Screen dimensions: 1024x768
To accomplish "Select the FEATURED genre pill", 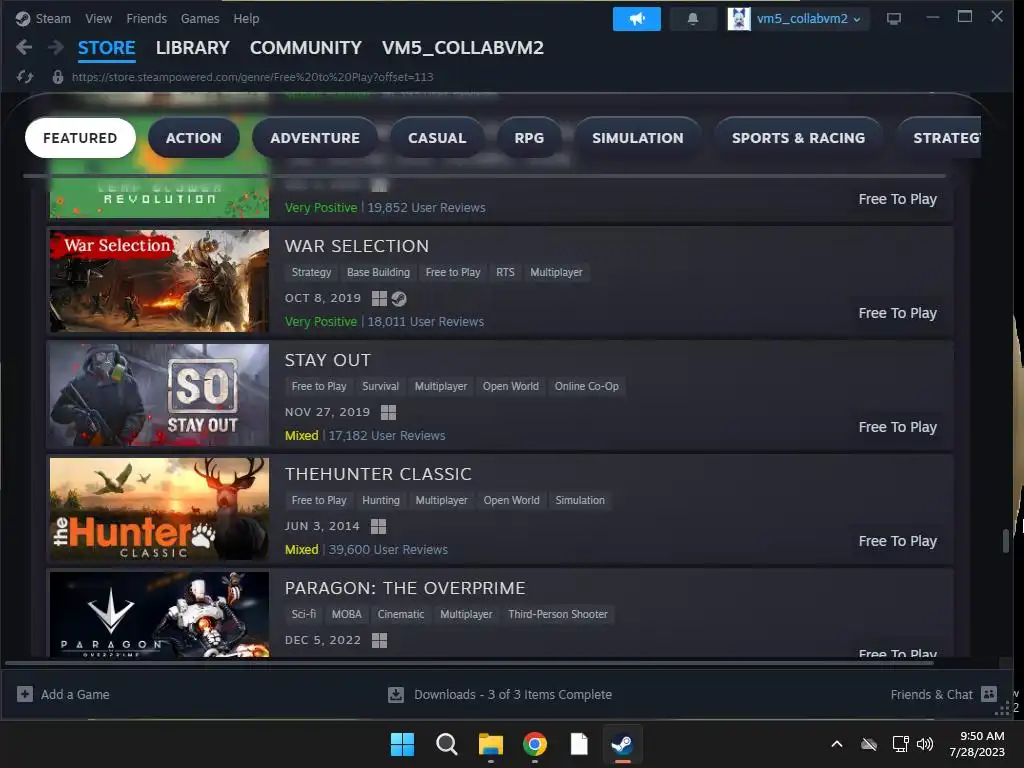I will pyautogui.click(x=80, y=138).
